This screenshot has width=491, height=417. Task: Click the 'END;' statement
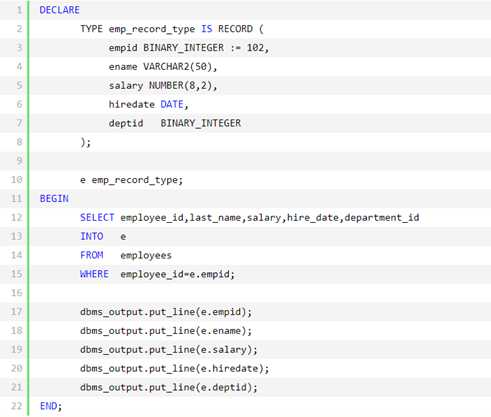[x=51, y=406]
